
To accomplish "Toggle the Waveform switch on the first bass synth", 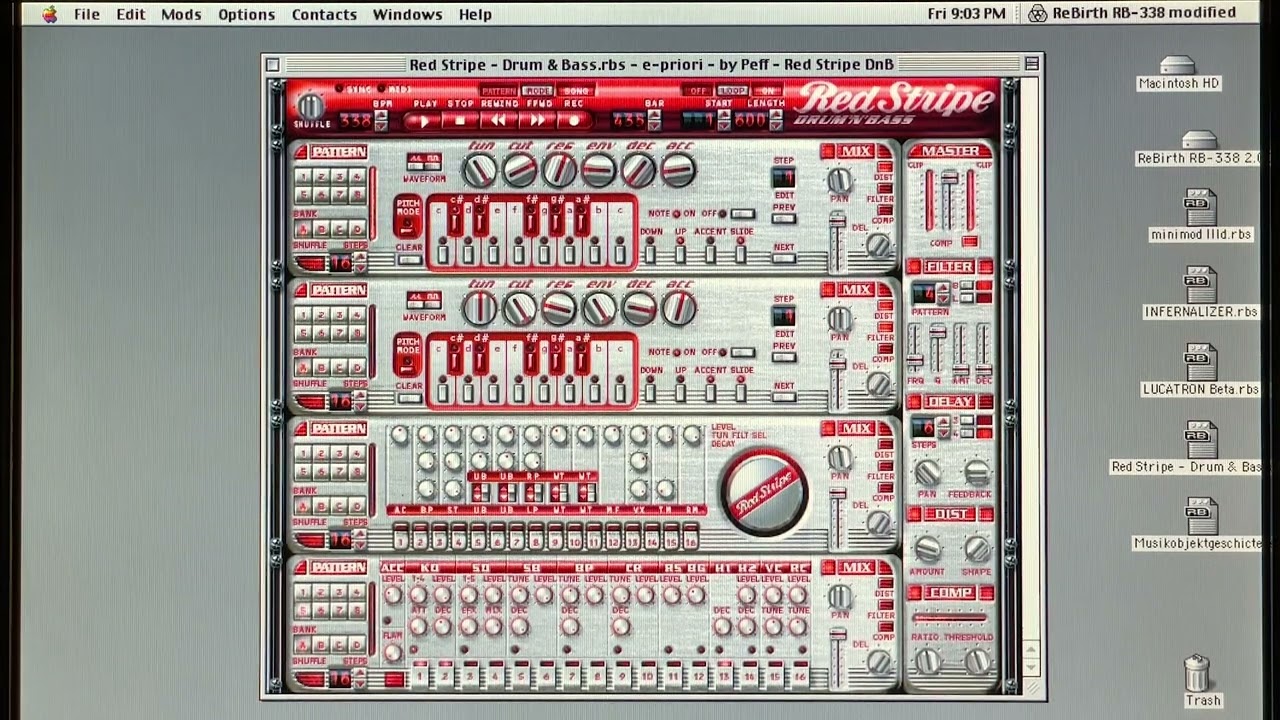I will click(x=423, y=161).
